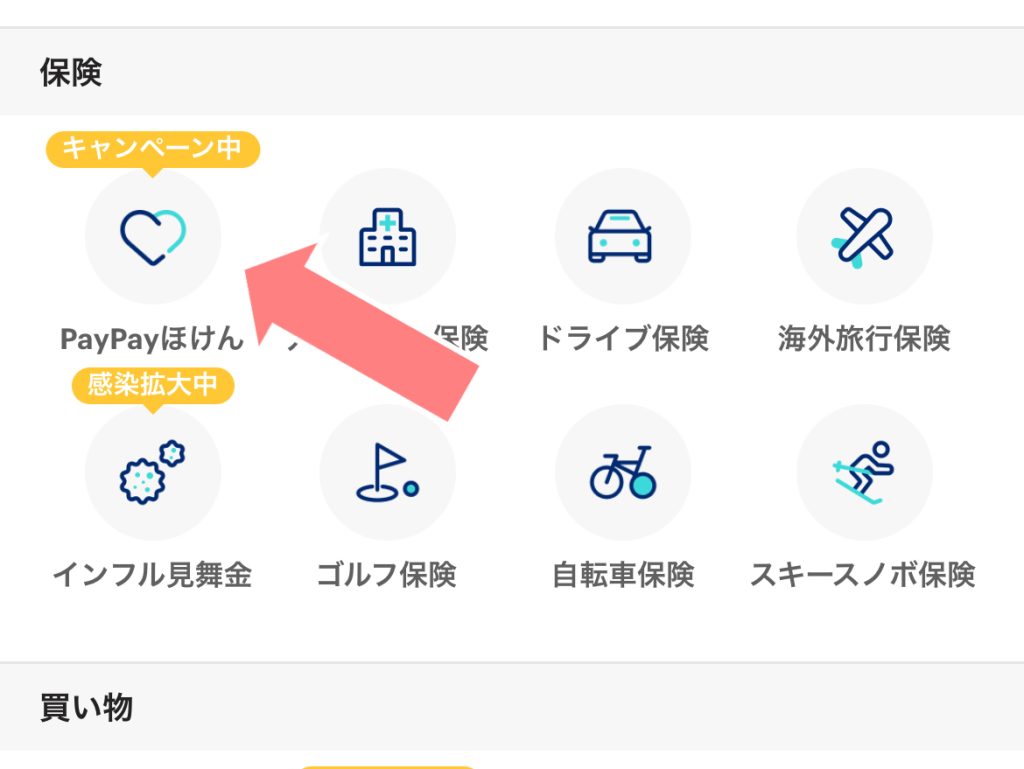Tap the 感染拡大中 yellow badge
This screenshot has width=1024, height=769.
click(x=152, y=385)
